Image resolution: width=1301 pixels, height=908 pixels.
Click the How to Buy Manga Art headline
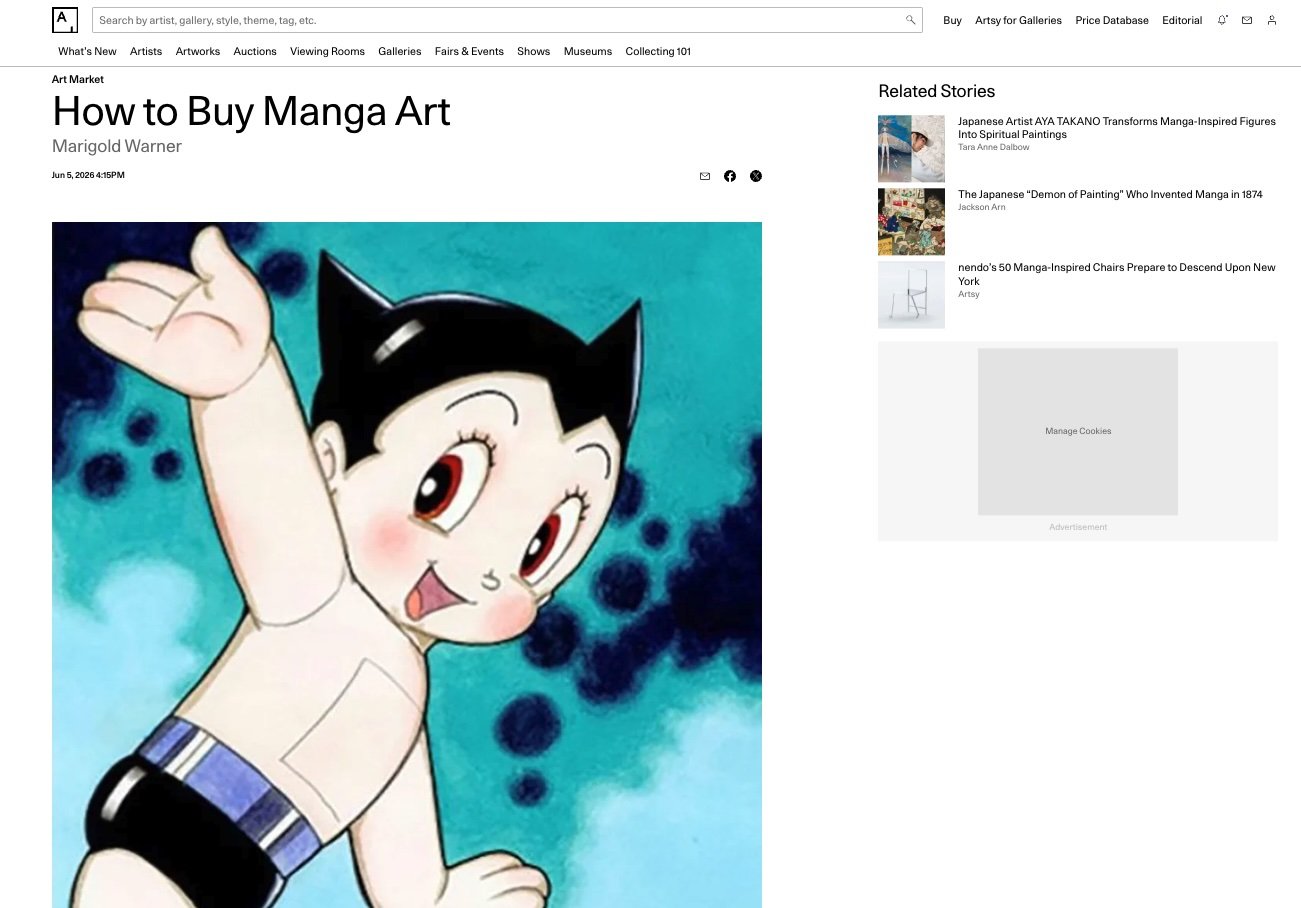[251, 111]
